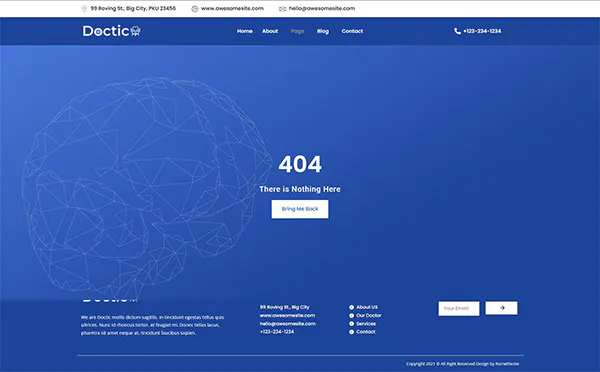
Task: Click the Your Email input field
Action: tap(458, 308)
